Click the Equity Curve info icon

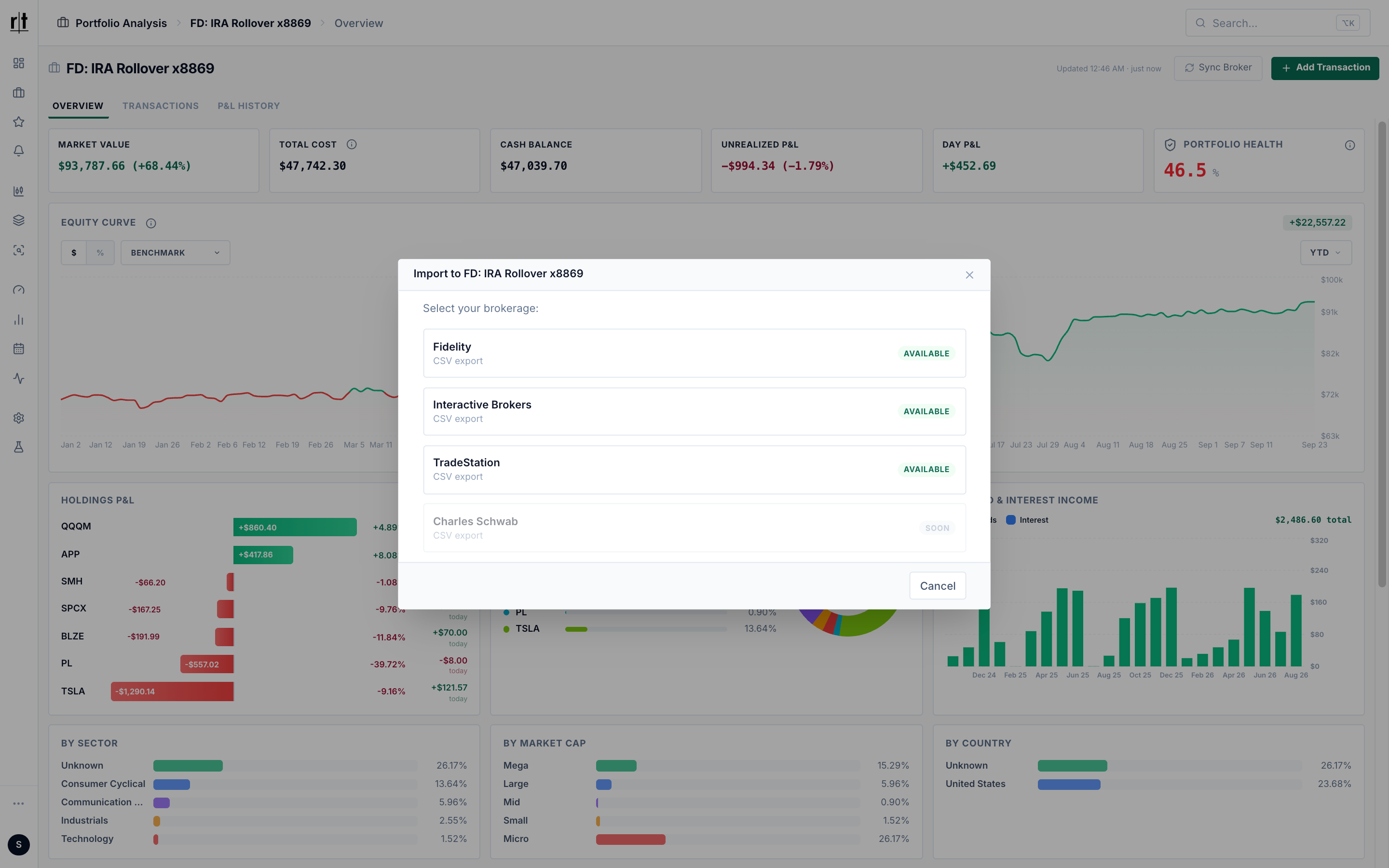click(x=151, y=223)
